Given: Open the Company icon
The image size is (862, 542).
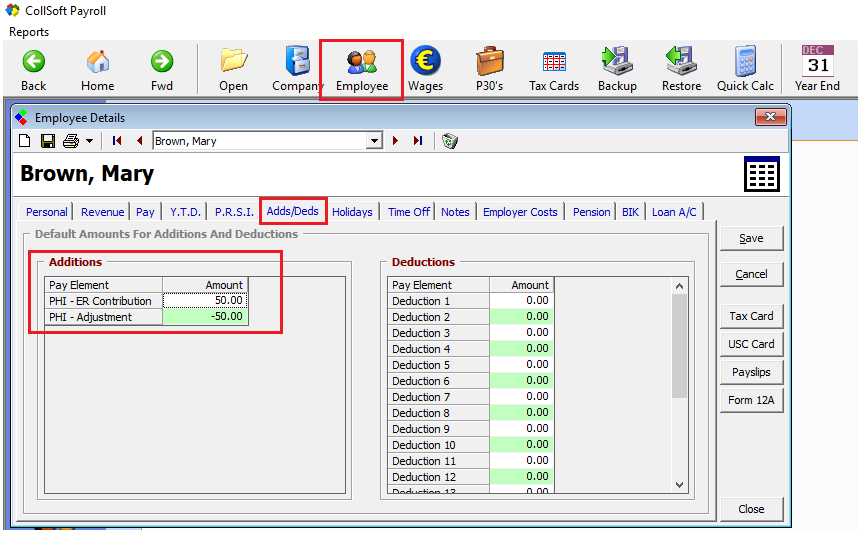Looking at the screenshot, I should (297, 70).
